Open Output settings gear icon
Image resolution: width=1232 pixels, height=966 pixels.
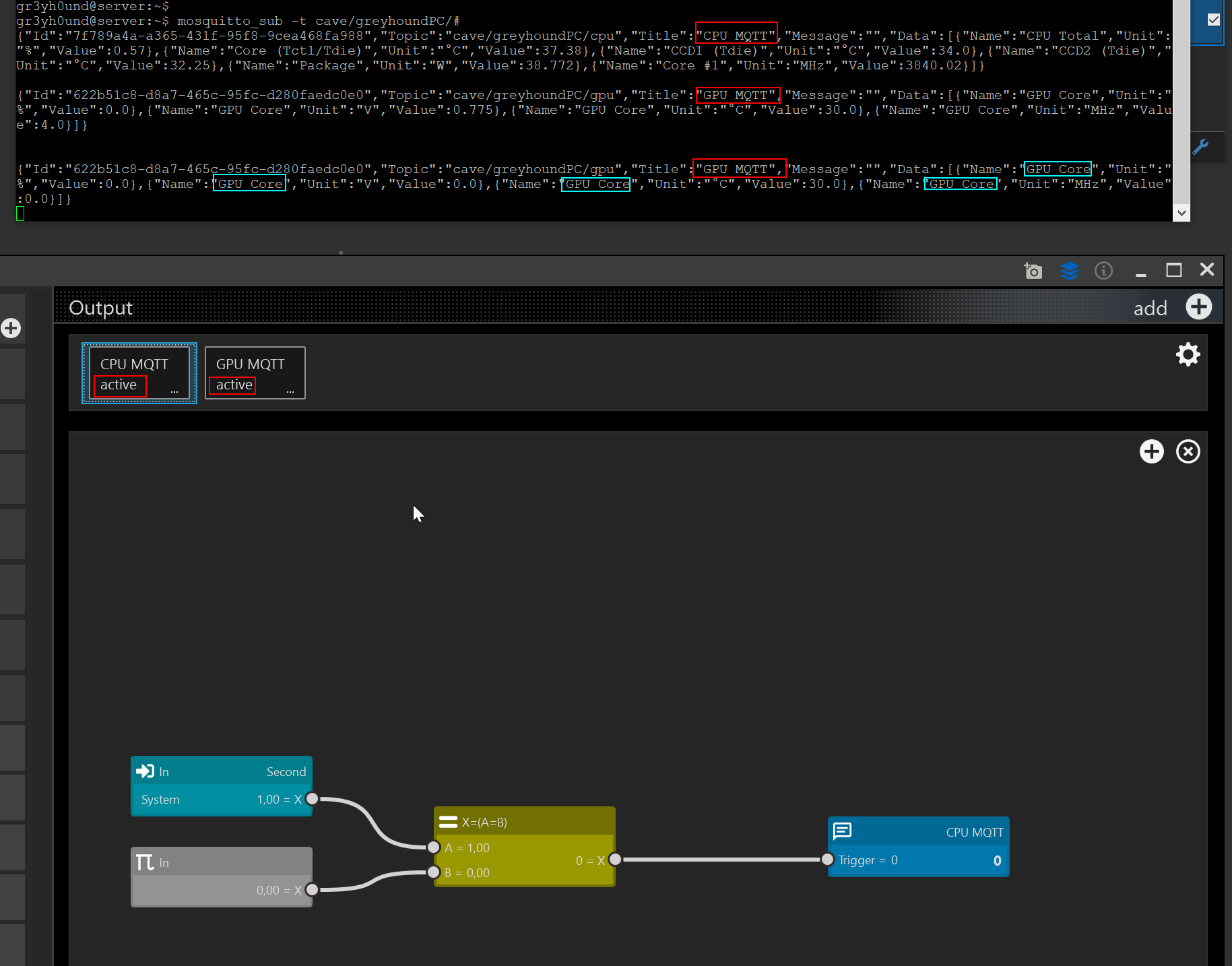tap(1188, 354)
